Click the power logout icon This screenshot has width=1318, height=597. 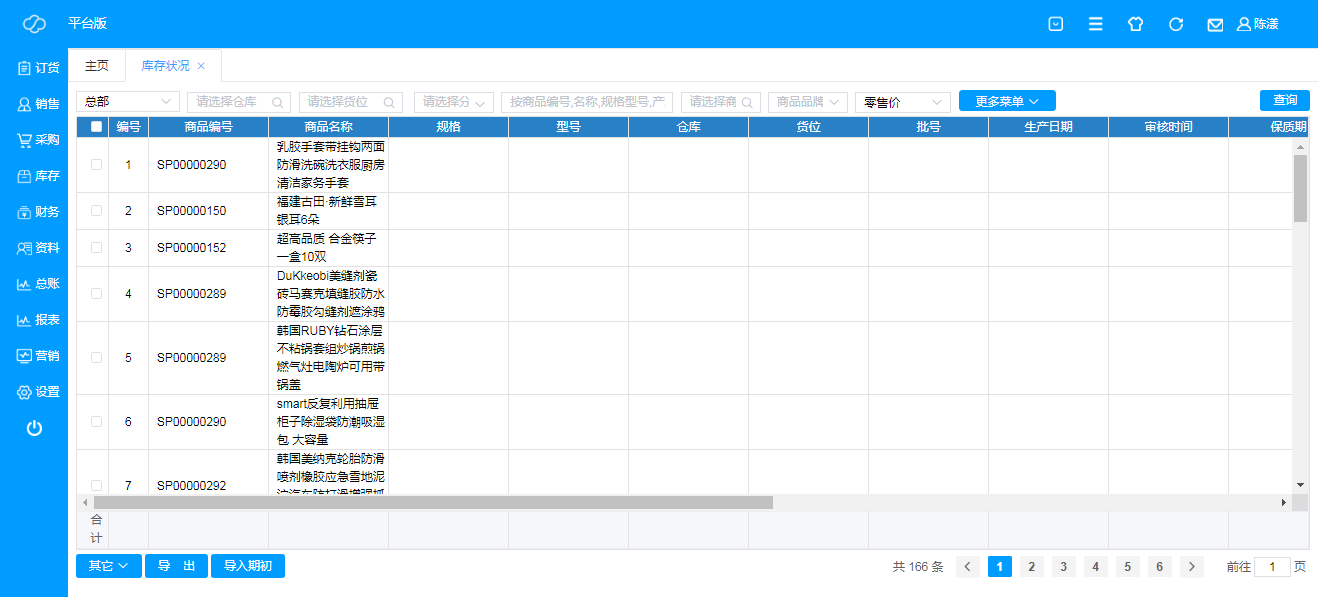tap(34, 428)
